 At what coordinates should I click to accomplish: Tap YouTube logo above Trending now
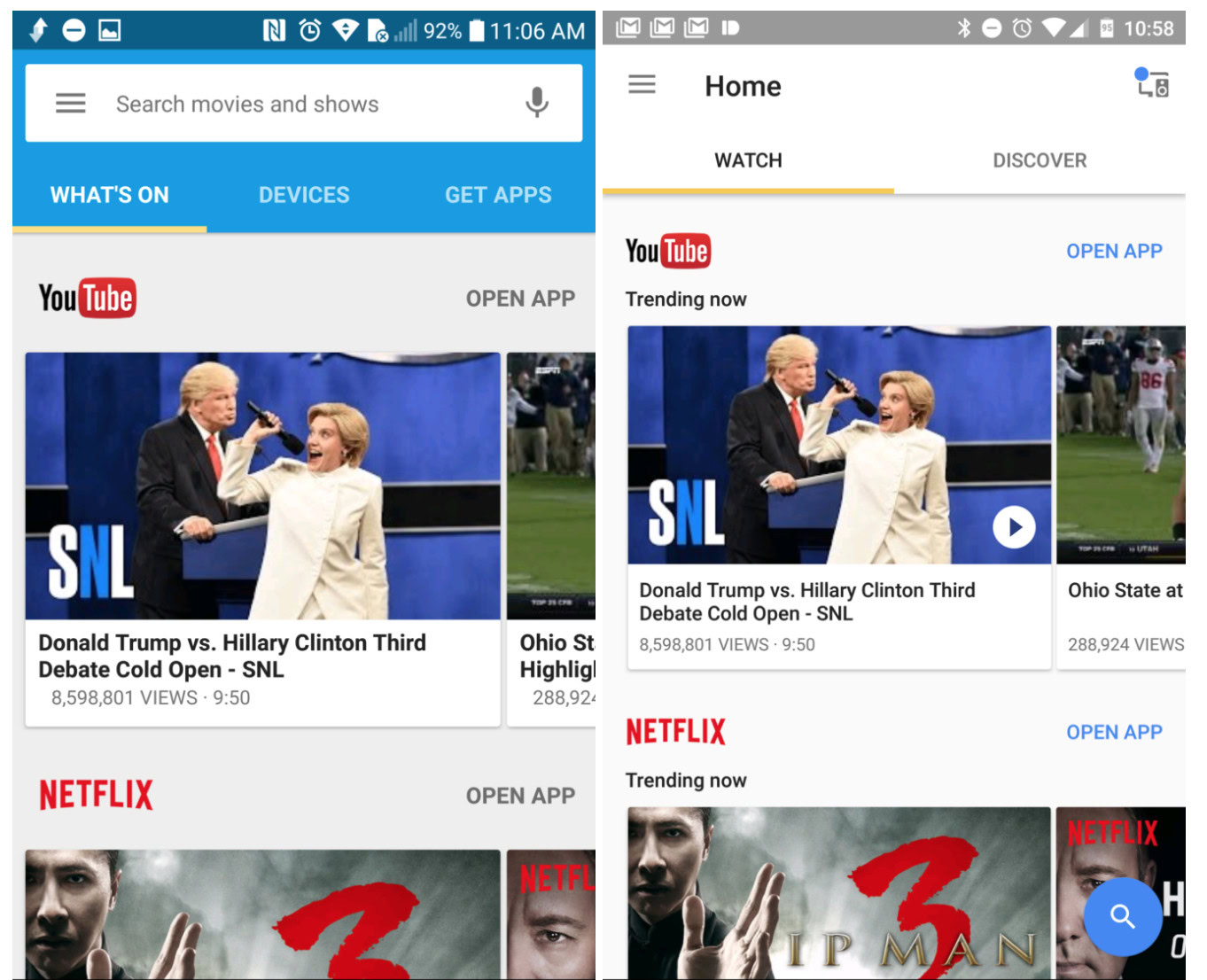point(668,251)
